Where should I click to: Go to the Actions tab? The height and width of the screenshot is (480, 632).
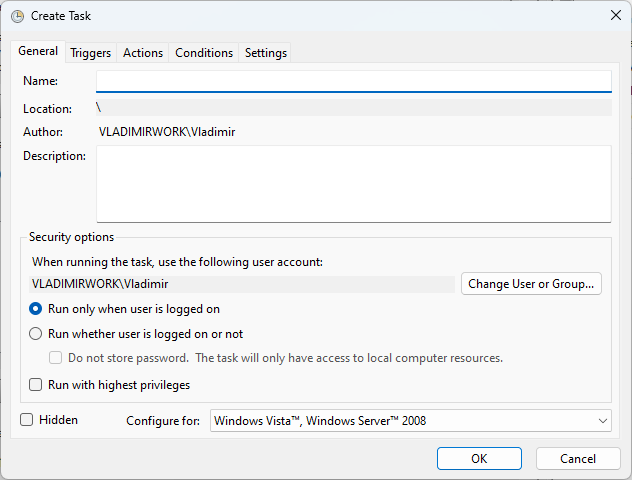(x=142, y=53)
